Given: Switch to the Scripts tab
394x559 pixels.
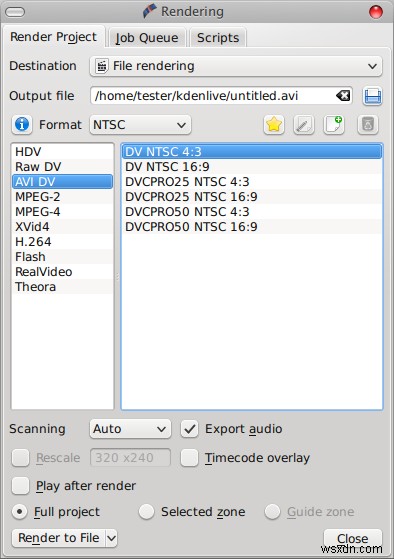Looking at the screenshot, I should (218, 38).
